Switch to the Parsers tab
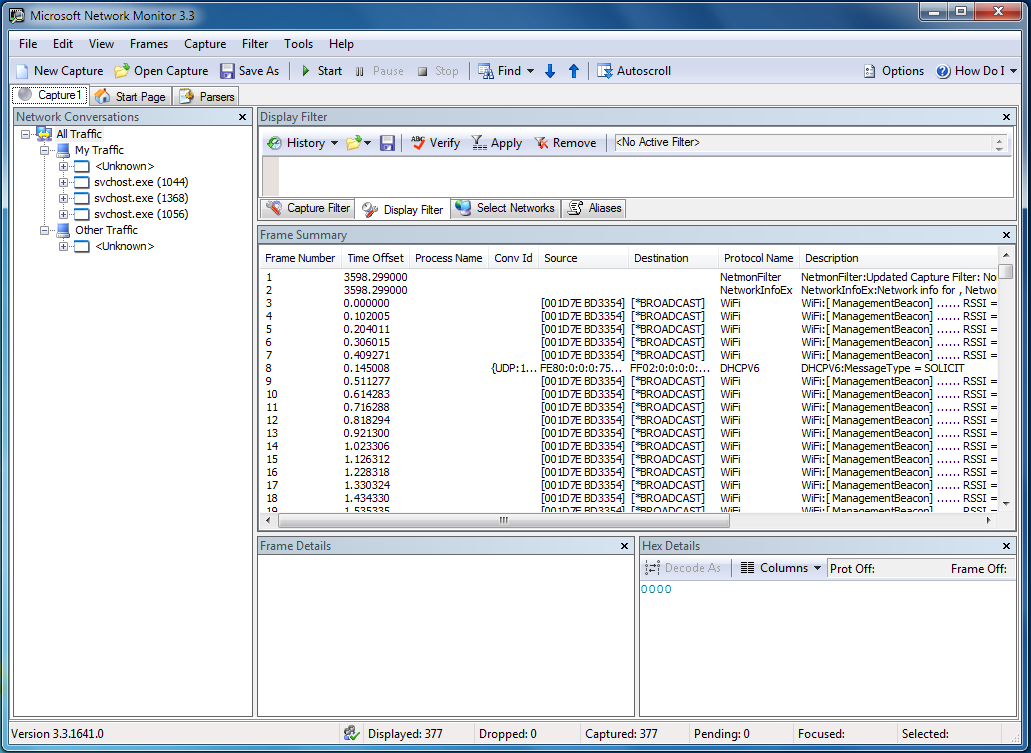This screenshot has height=753, width=1031. 206,97
